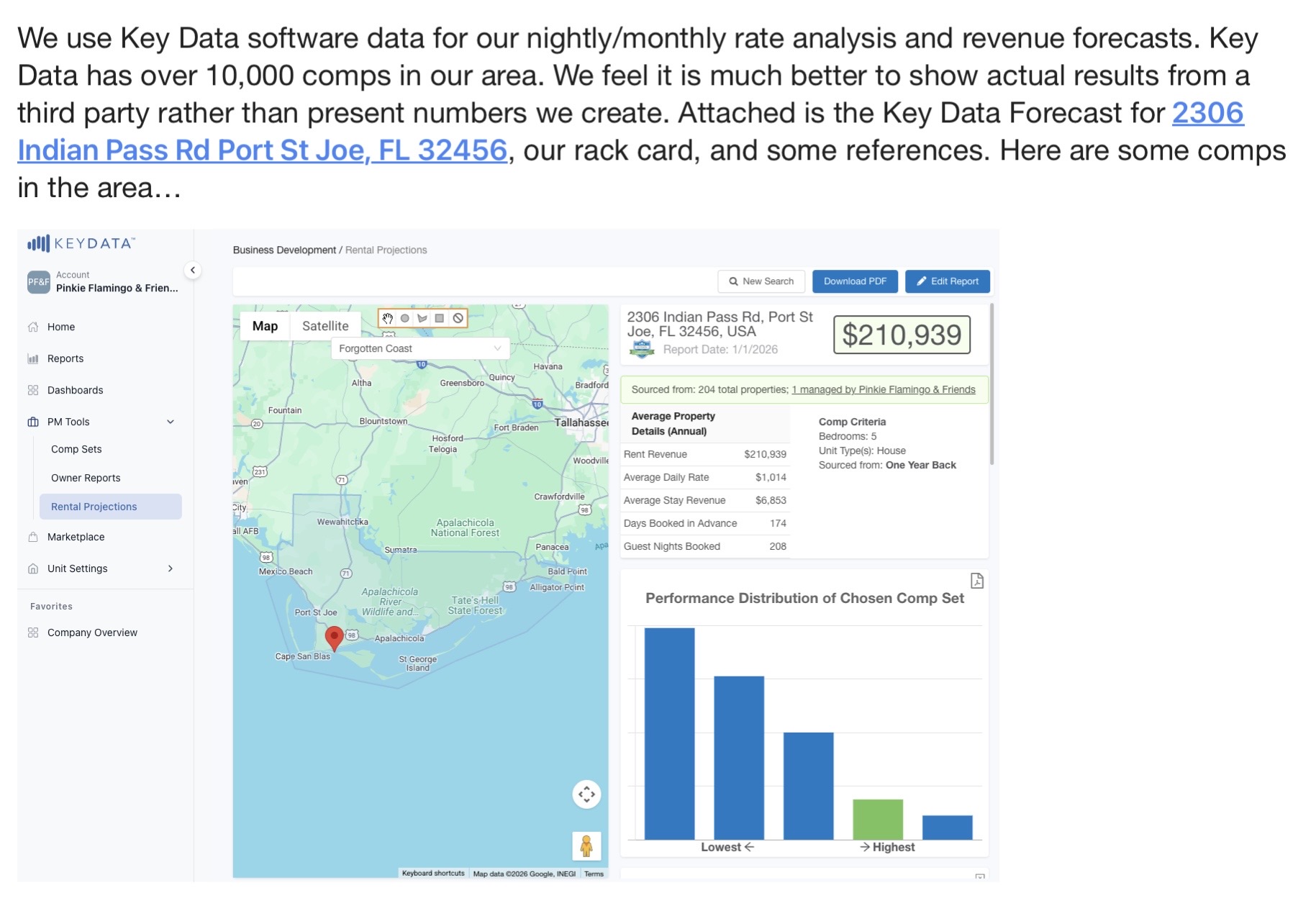
Task: Expand the Unit Settings submenu
Action: click(171, 568)
